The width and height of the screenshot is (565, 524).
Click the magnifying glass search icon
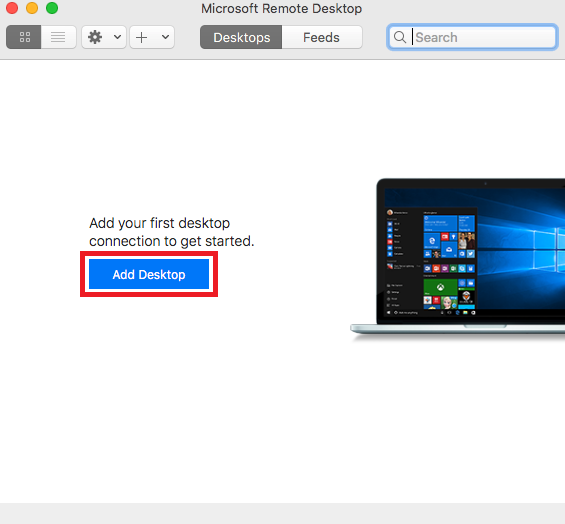click(x=400, y=37)
